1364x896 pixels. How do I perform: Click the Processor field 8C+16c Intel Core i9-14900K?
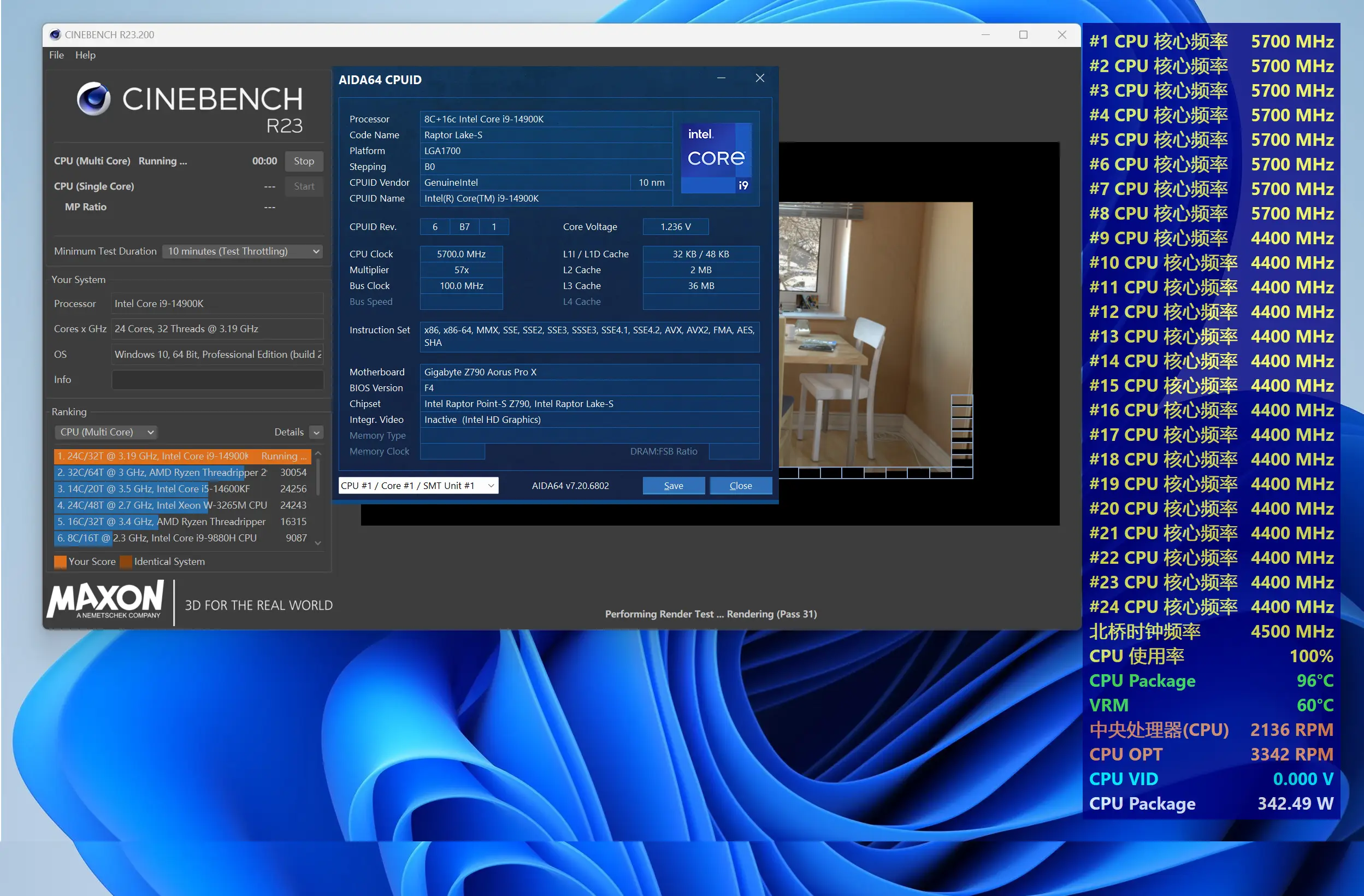pos(546,119)
